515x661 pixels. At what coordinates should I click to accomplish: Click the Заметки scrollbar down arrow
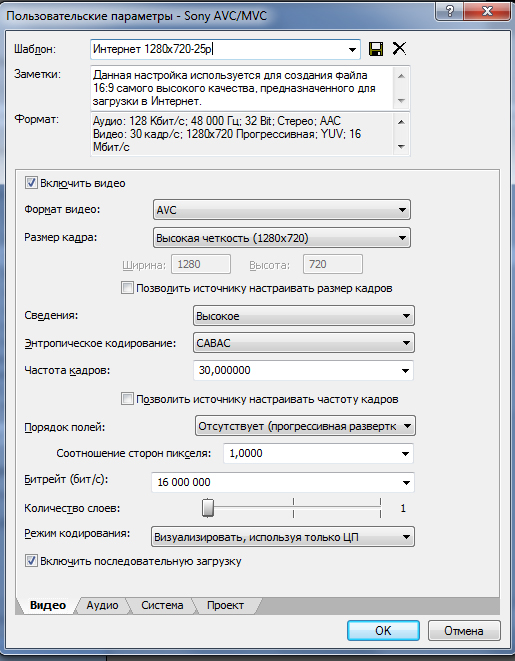401,101
